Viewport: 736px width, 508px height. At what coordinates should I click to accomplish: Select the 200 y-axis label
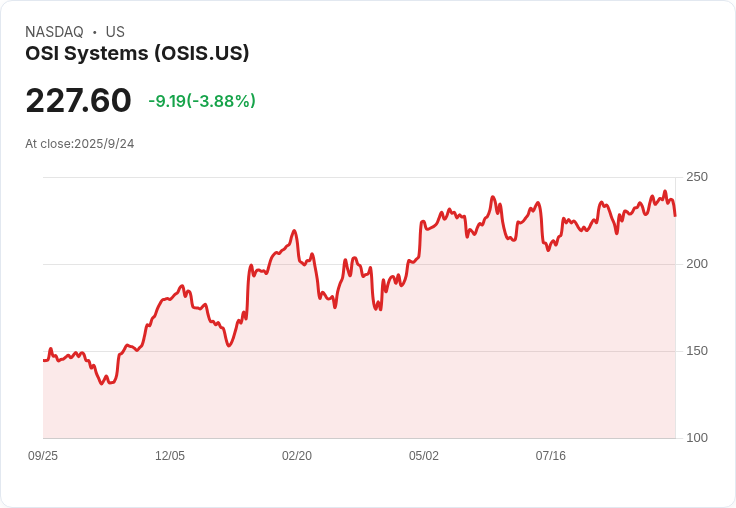click(697, 264)
